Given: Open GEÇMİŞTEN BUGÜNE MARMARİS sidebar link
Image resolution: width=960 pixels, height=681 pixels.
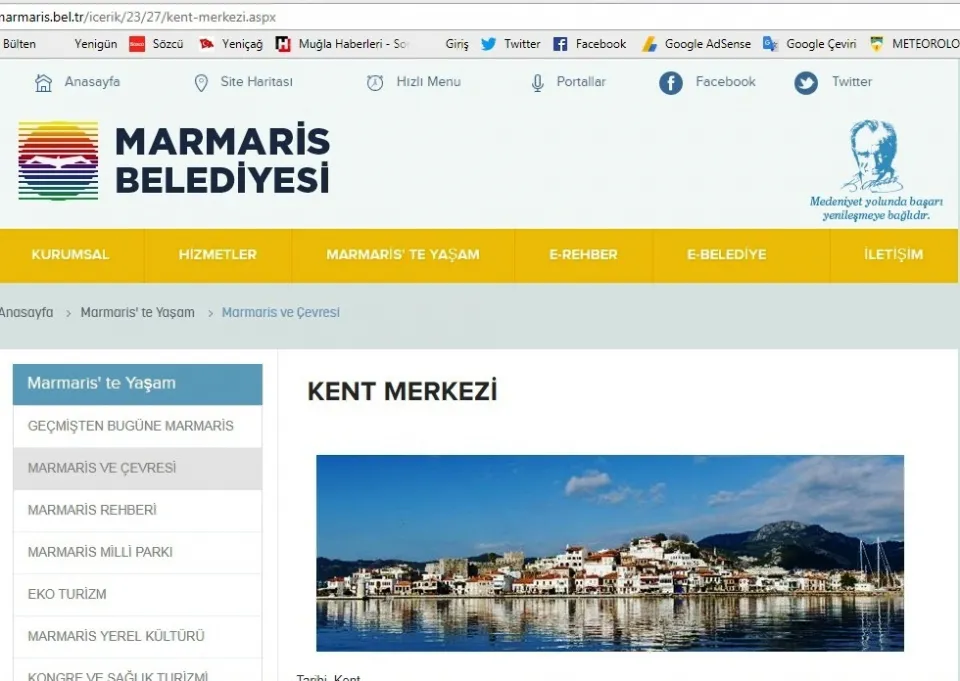Looking at the screenshot, I should [130, 426].
